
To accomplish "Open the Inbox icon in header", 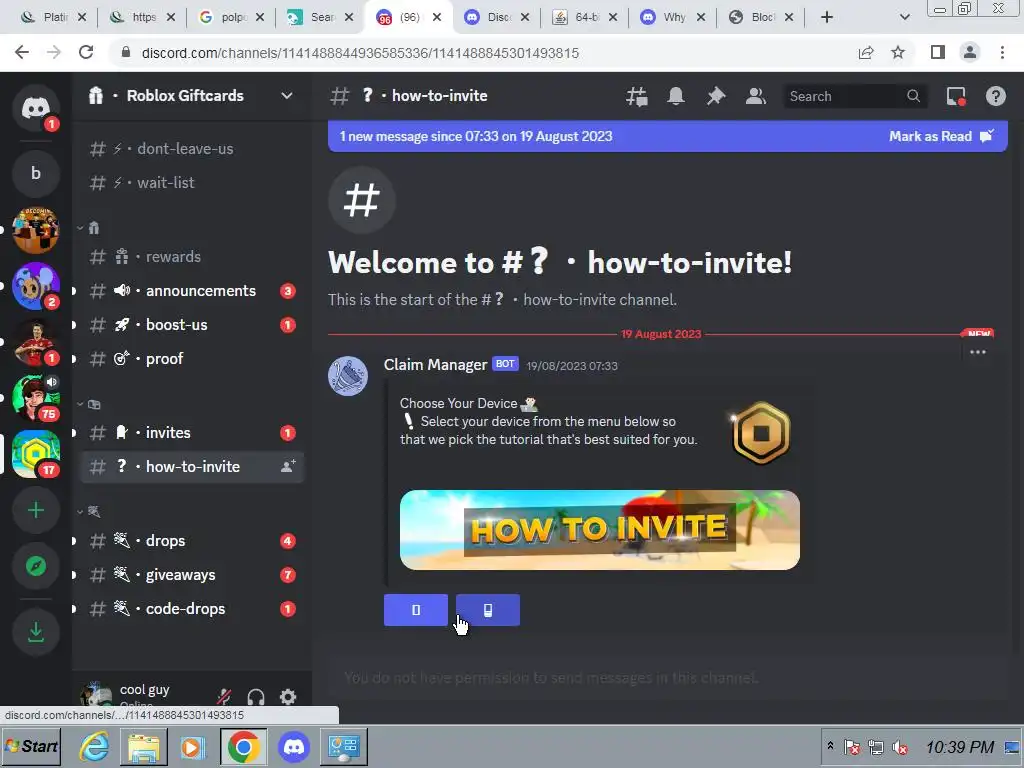I will point(956,96).
